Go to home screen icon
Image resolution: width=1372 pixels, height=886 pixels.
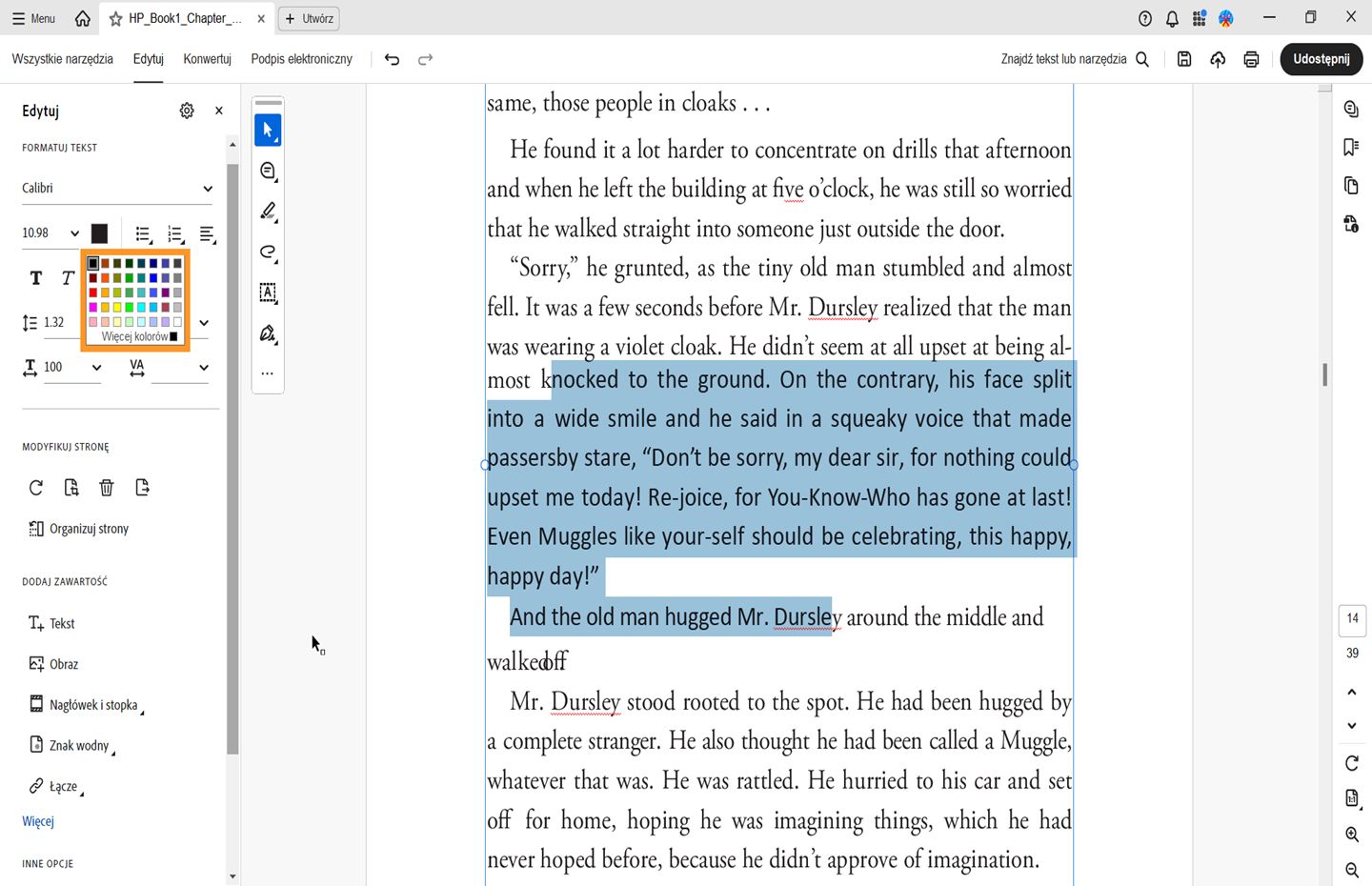[83, 18]
